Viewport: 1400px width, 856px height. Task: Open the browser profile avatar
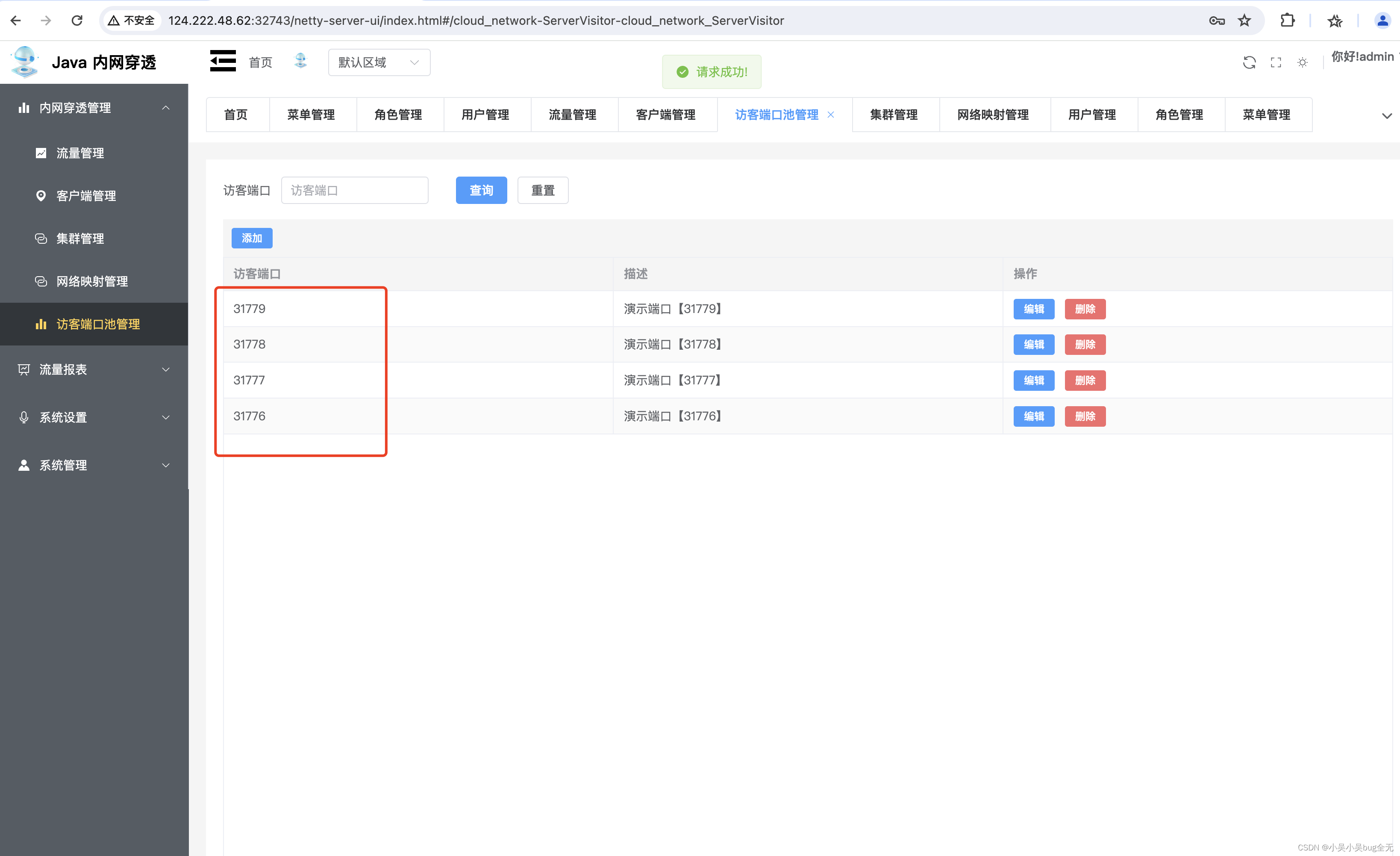[x=1382, y=21]
